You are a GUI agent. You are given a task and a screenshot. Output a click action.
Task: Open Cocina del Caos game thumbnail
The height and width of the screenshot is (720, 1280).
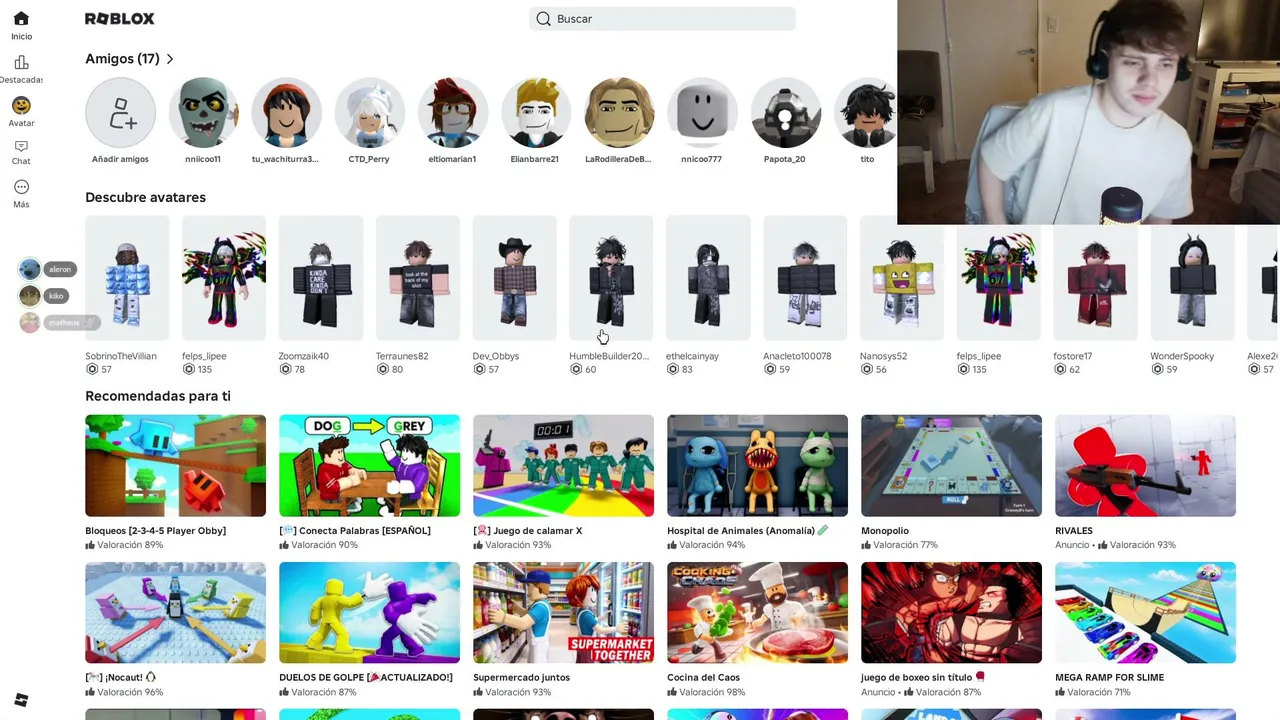pyautogui.click(x=757, y=612)
